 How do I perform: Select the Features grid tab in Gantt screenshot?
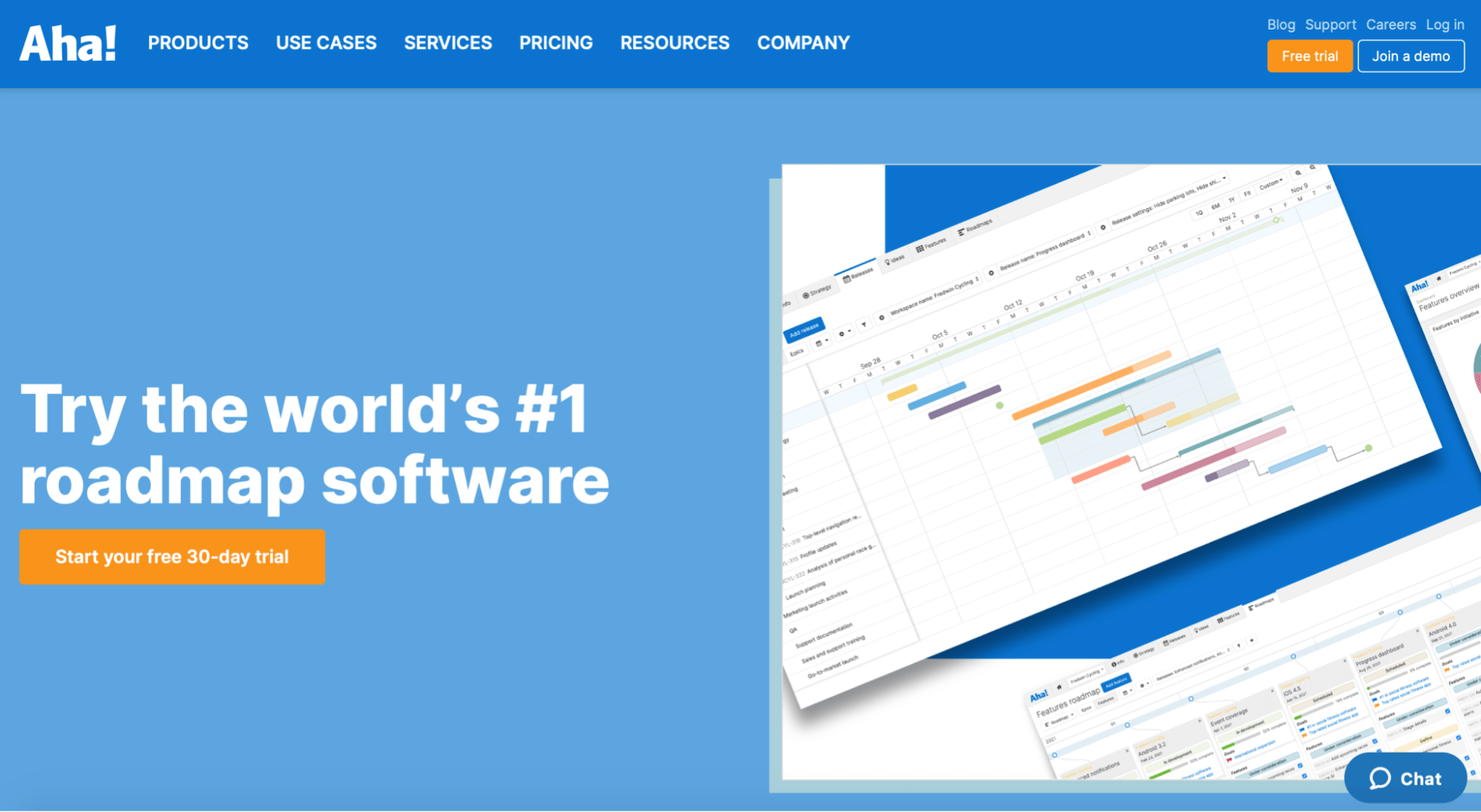click(931, 244)
